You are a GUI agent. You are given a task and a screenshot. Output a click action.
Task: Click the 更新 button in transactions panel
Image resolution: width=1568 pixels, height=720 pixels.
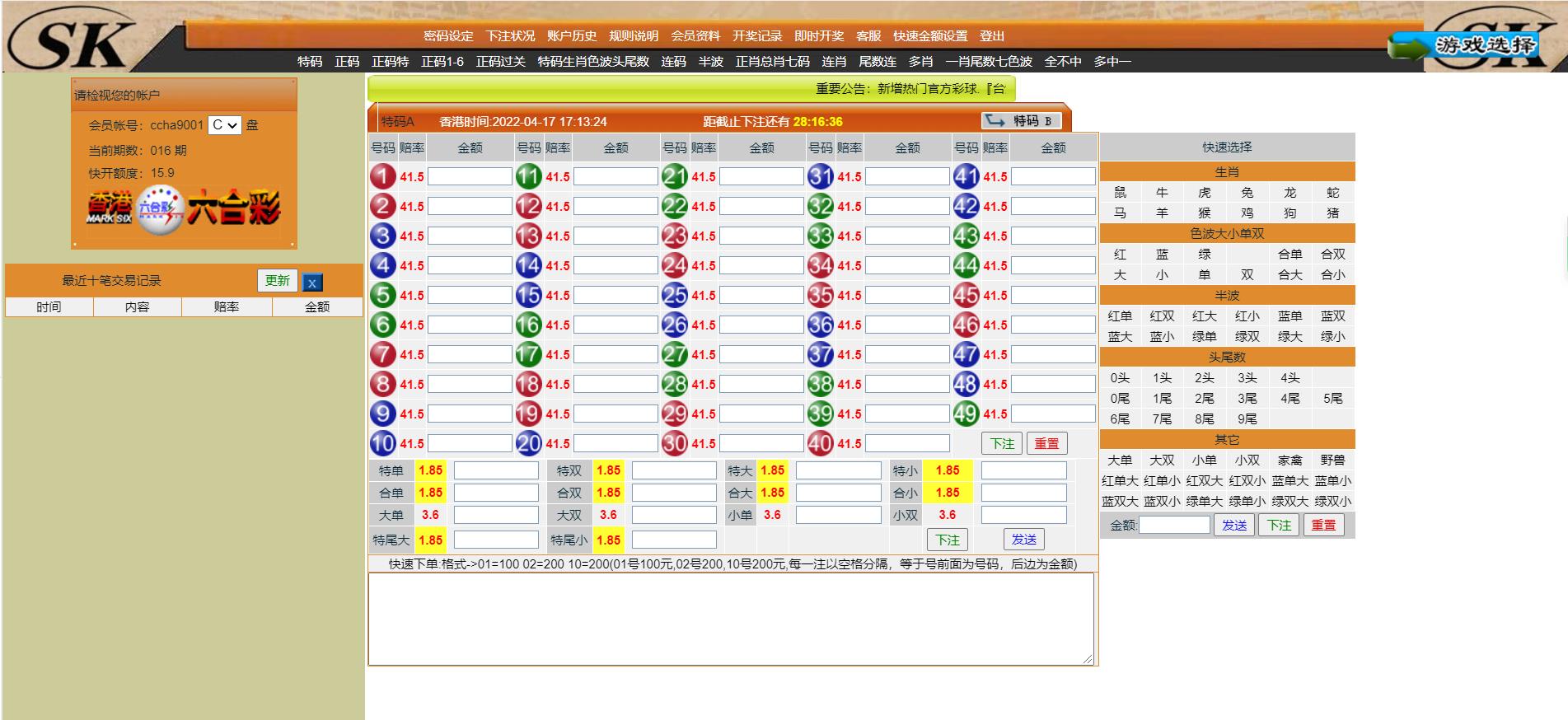278,281
